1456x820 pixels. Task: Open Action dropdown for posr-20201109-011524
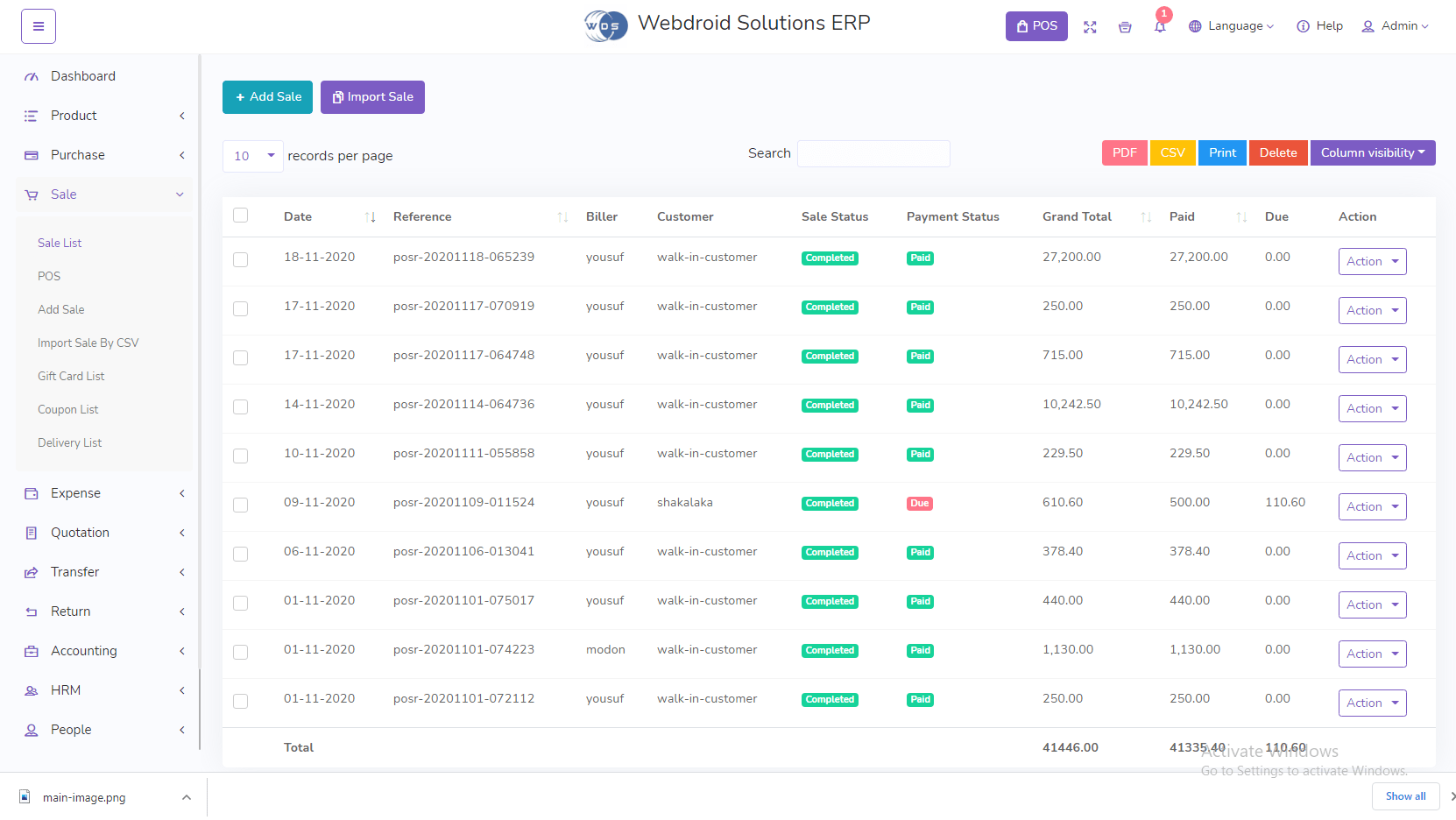coord(1372,506)
